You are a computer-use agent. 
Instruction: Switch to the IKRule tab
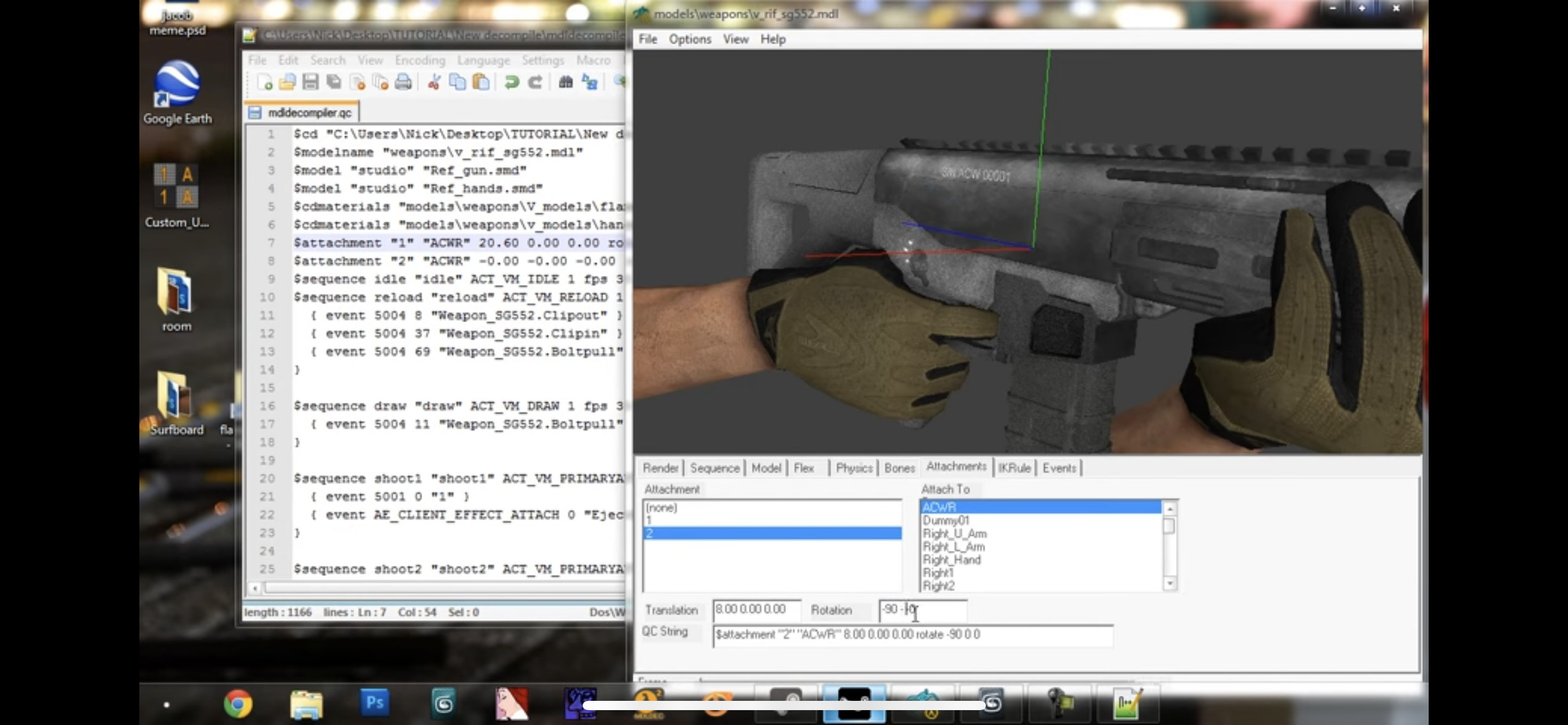pyautogui.click(x=1014, y=468)
